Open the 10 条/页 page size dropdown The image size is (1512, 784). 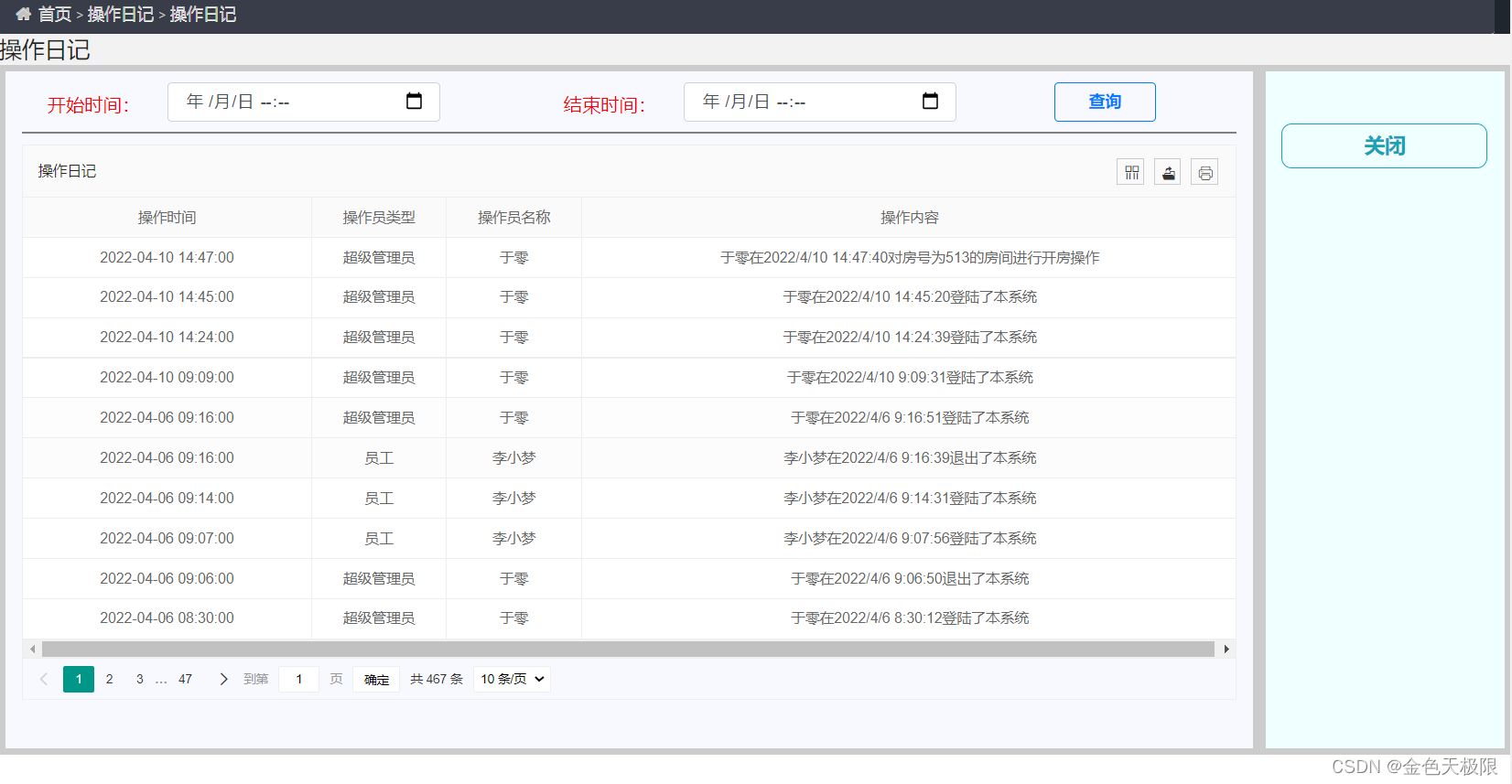tap(513, 679)
